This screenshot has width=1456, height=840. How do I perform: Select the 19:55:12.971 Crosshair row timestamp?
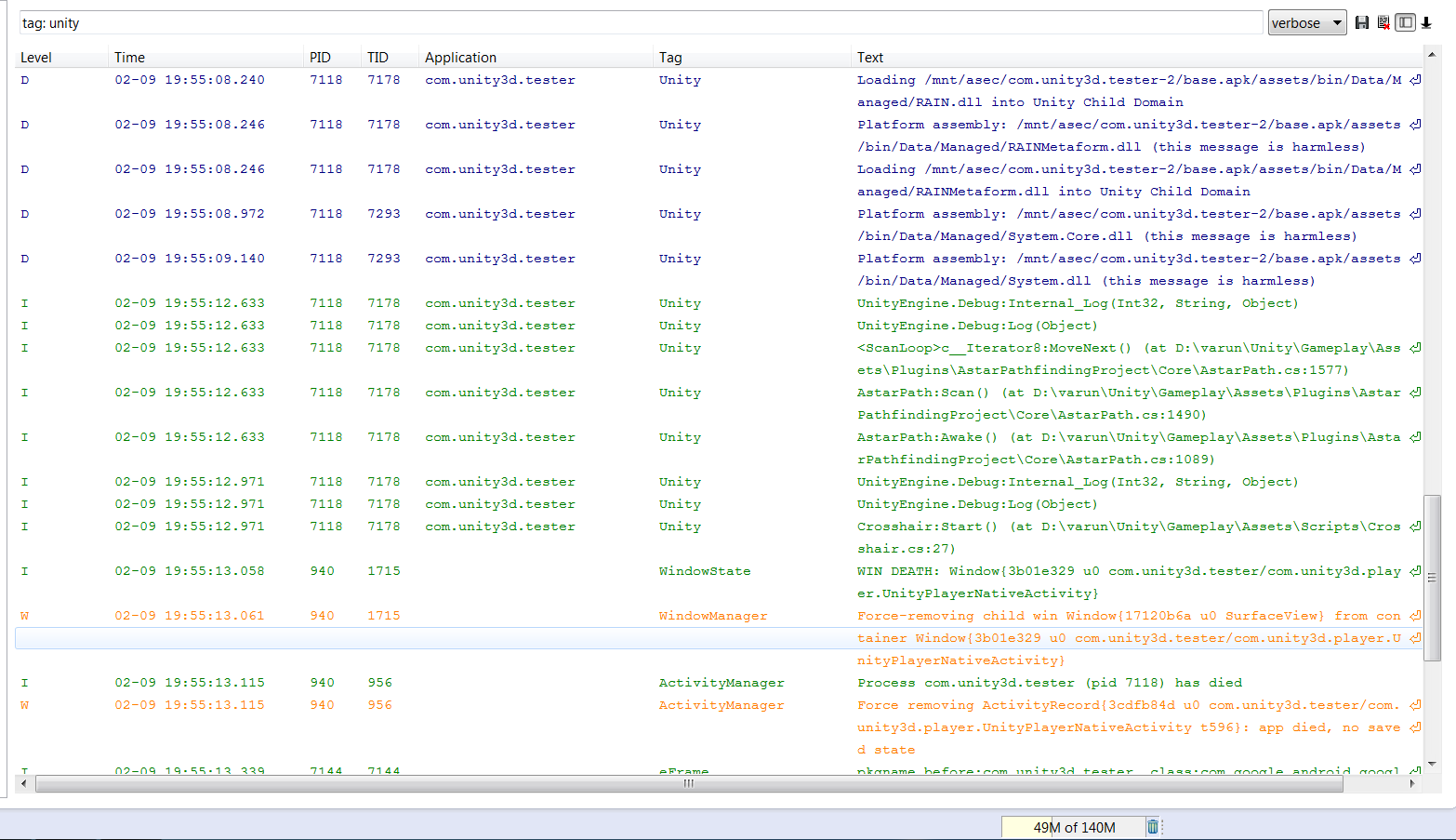[190, 527]
